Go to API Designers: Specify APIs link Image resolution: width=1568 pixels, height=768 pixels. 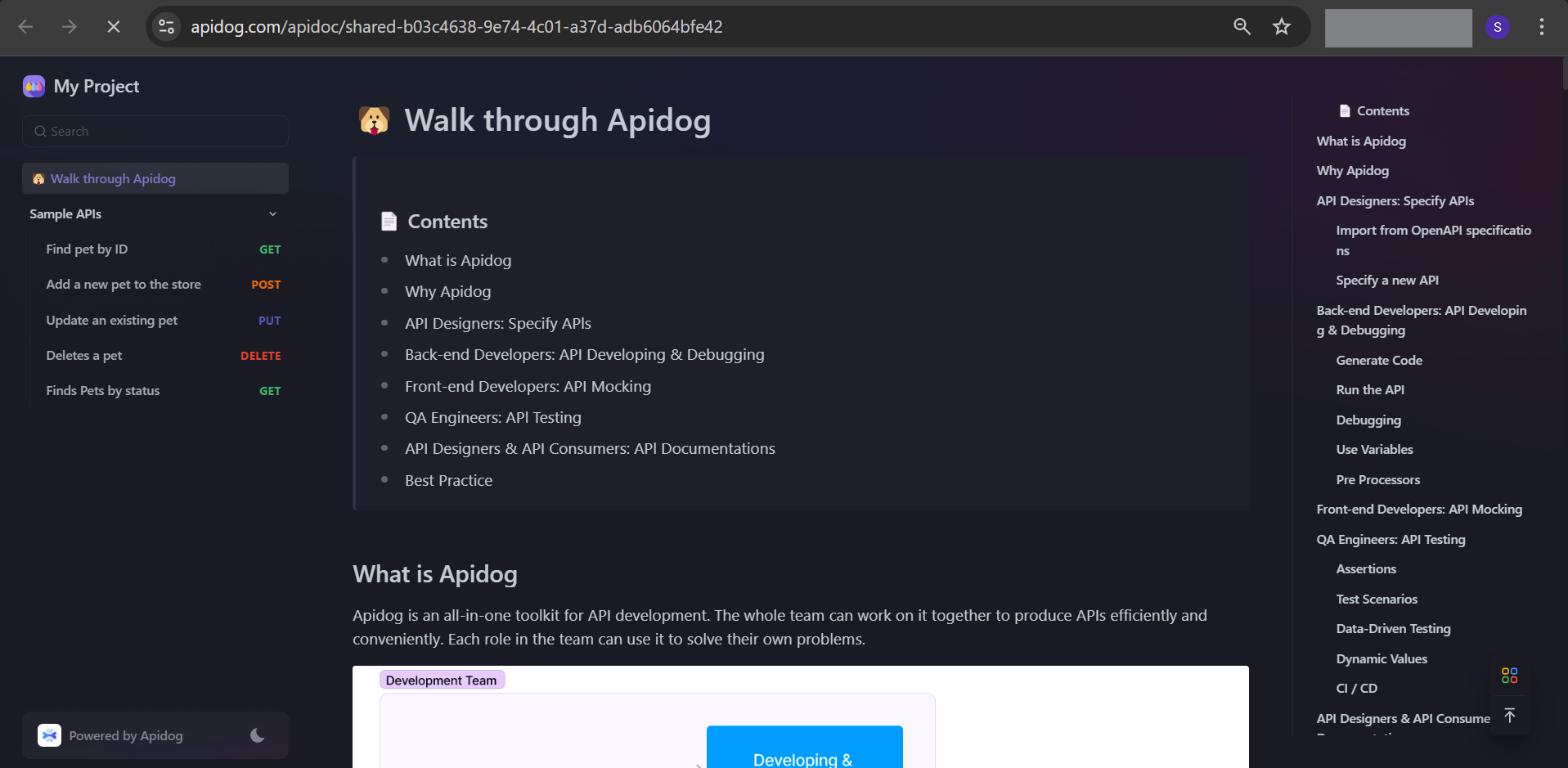pyautogui.click(x=498, y=323)
